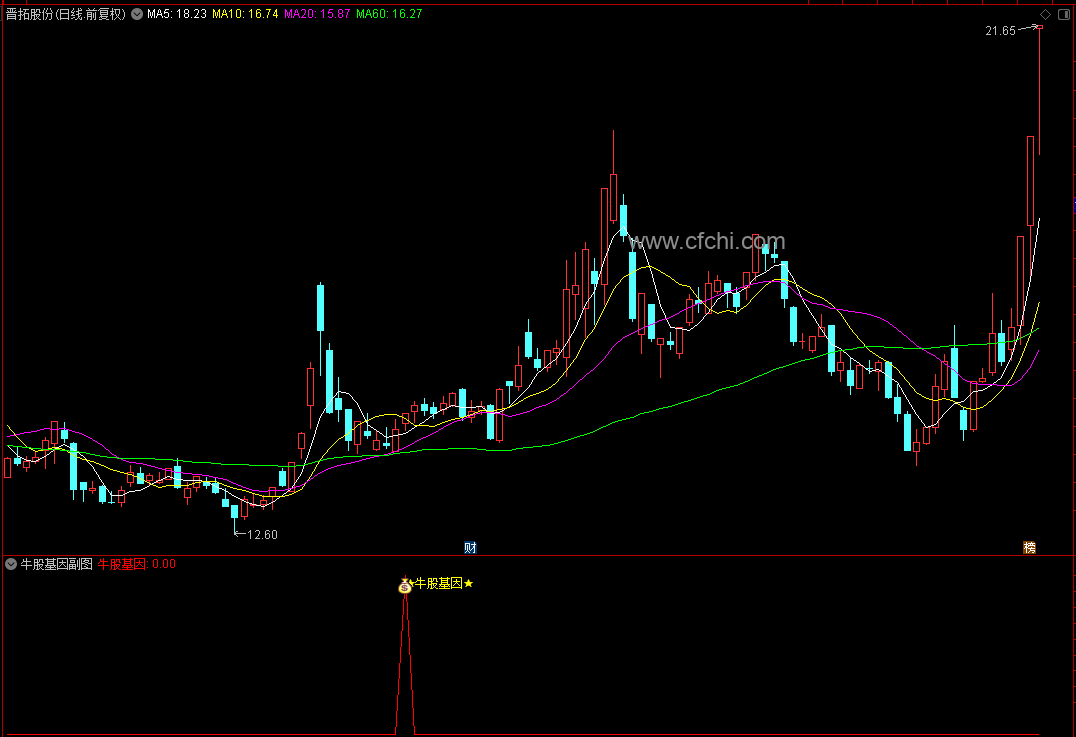Click the 牛股基因副图 indicator name
This screenshot has width=1076, height=737.
pos(56,564)
